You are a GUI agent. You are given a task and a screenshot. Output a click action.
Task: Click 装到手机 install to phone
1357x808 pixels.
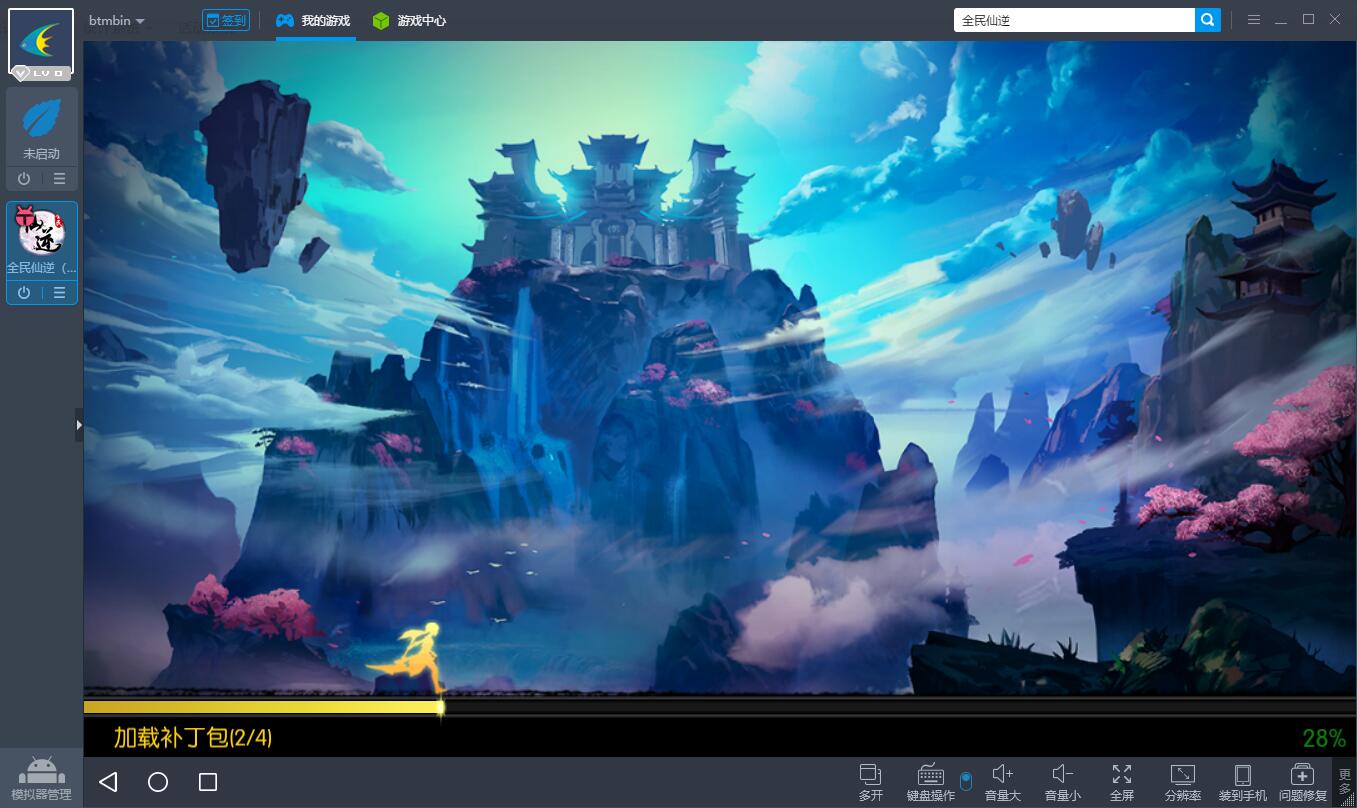pyautogui.click(x=1243, y=782)
